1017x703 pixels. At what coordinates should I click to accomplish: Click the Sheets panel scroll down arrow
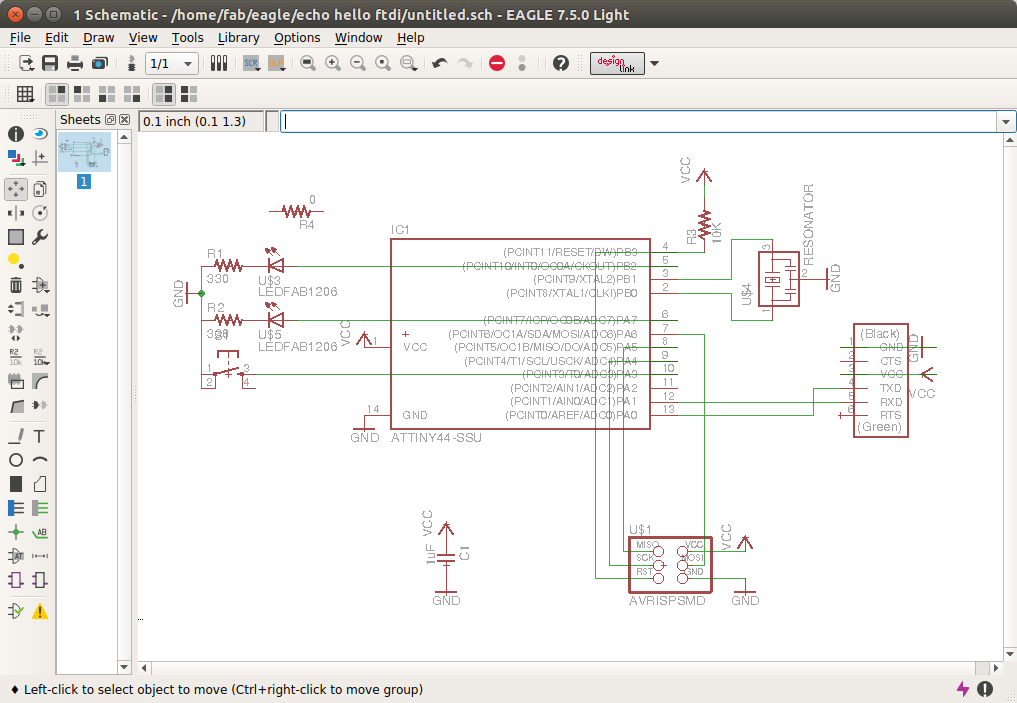[x=125, y=667]
